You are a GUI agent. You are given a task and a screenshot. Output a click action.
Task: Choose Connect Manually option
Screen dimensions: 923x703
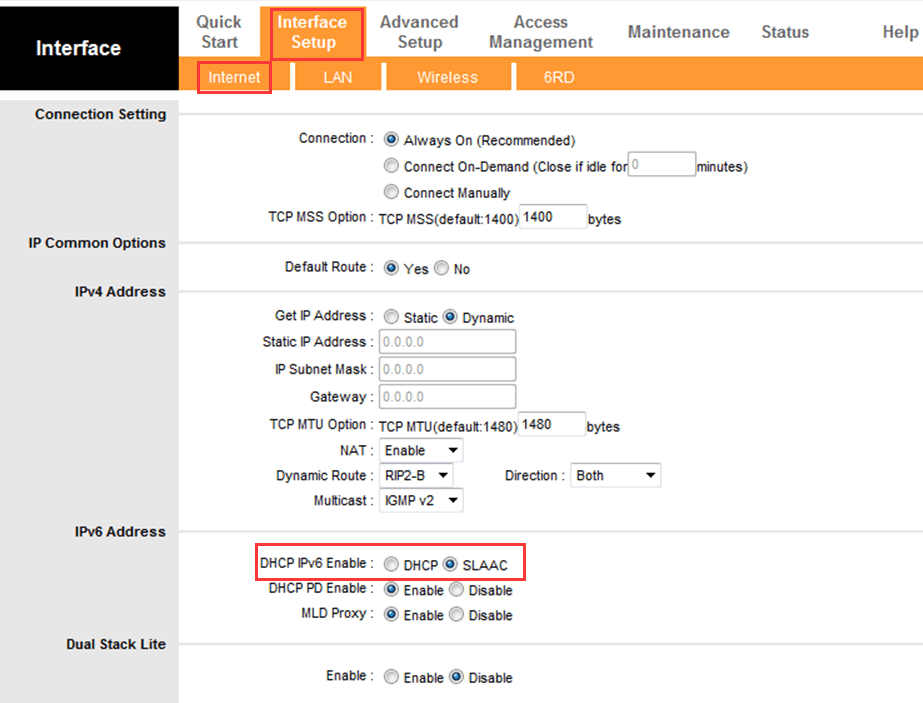(x=391, y=192)
